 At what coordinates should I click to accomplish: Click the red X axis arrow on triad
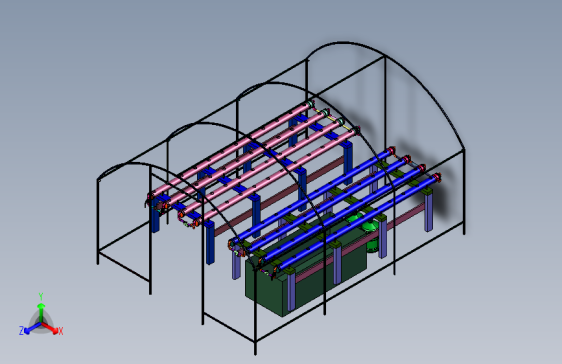pos(51,328)
